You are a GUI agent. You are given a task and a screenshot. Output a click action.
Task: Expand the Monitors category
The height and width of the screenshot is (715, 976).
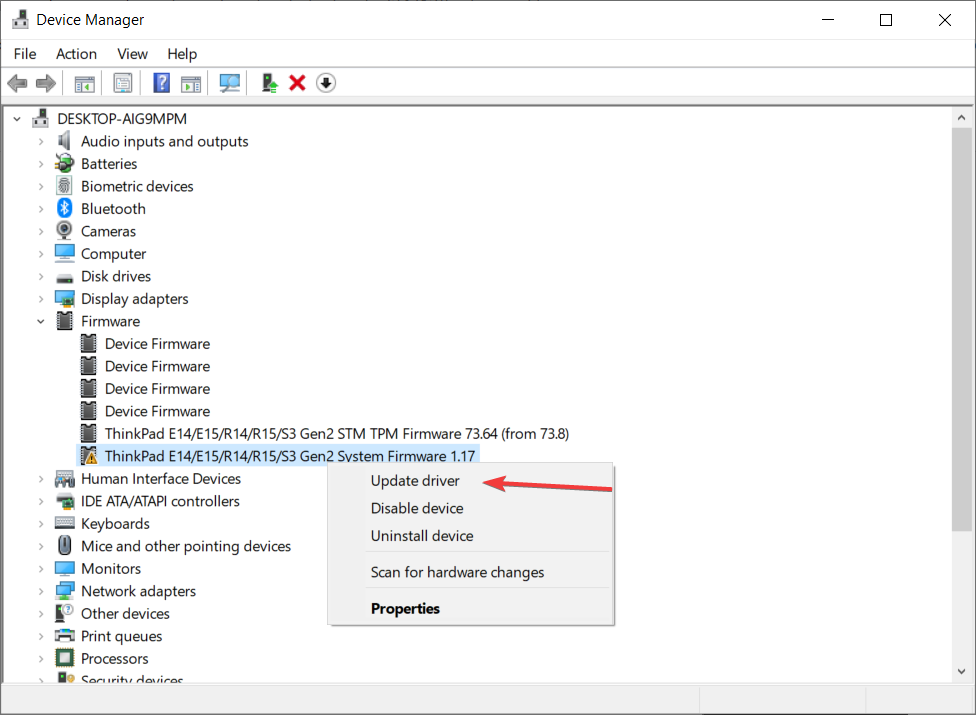pyautogui.click(x=41, y=568)
